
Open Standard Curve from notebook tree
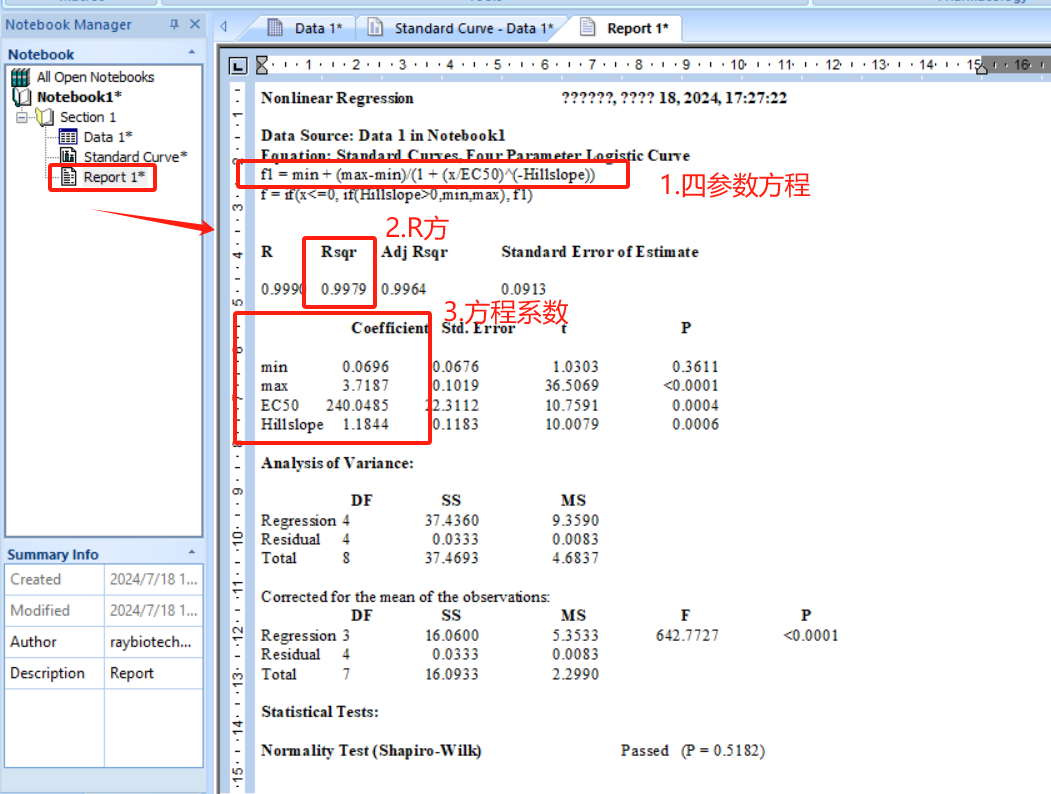coord(135,157)
